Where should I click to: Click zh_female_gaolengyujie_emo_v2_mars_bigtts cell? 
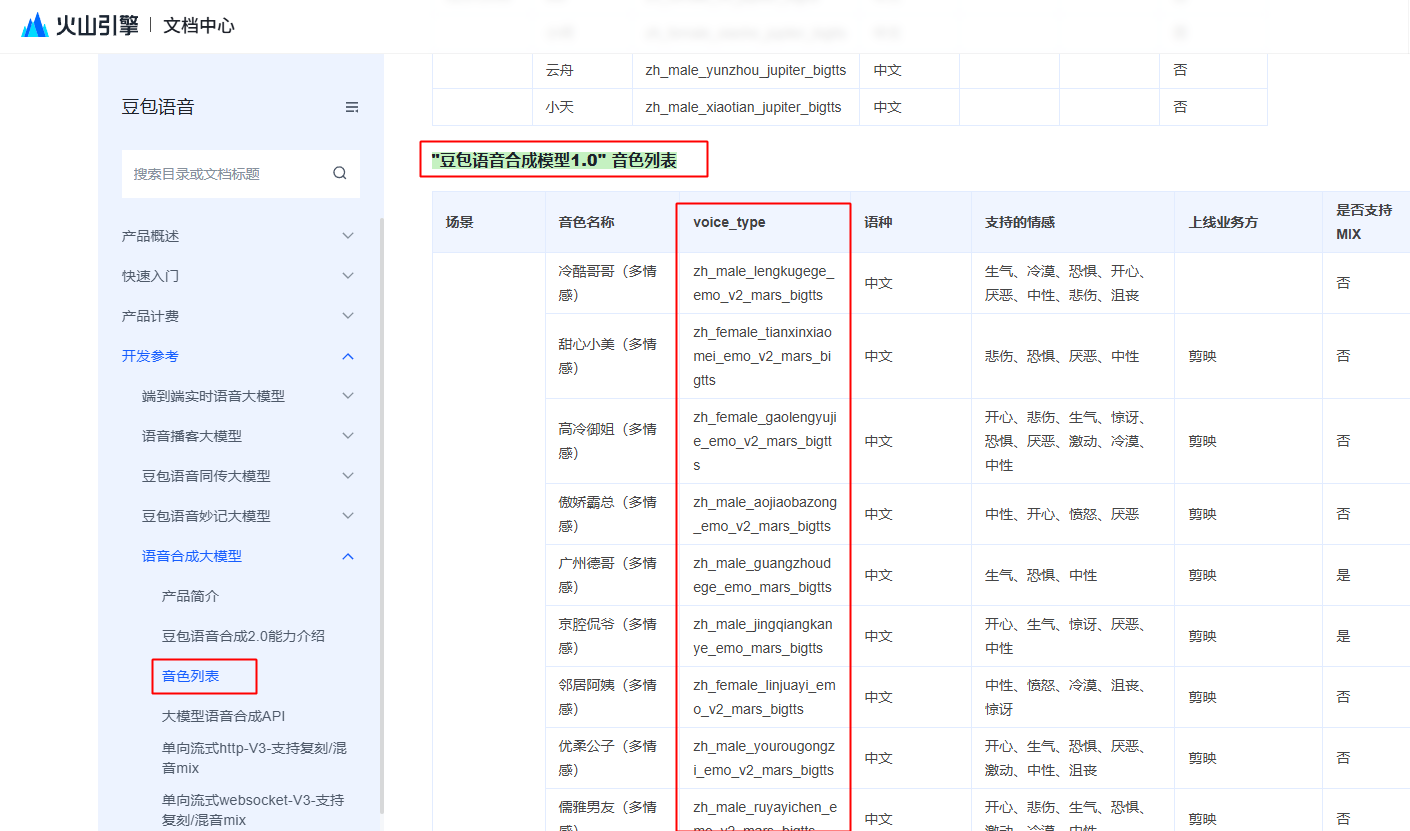(763, 441)
